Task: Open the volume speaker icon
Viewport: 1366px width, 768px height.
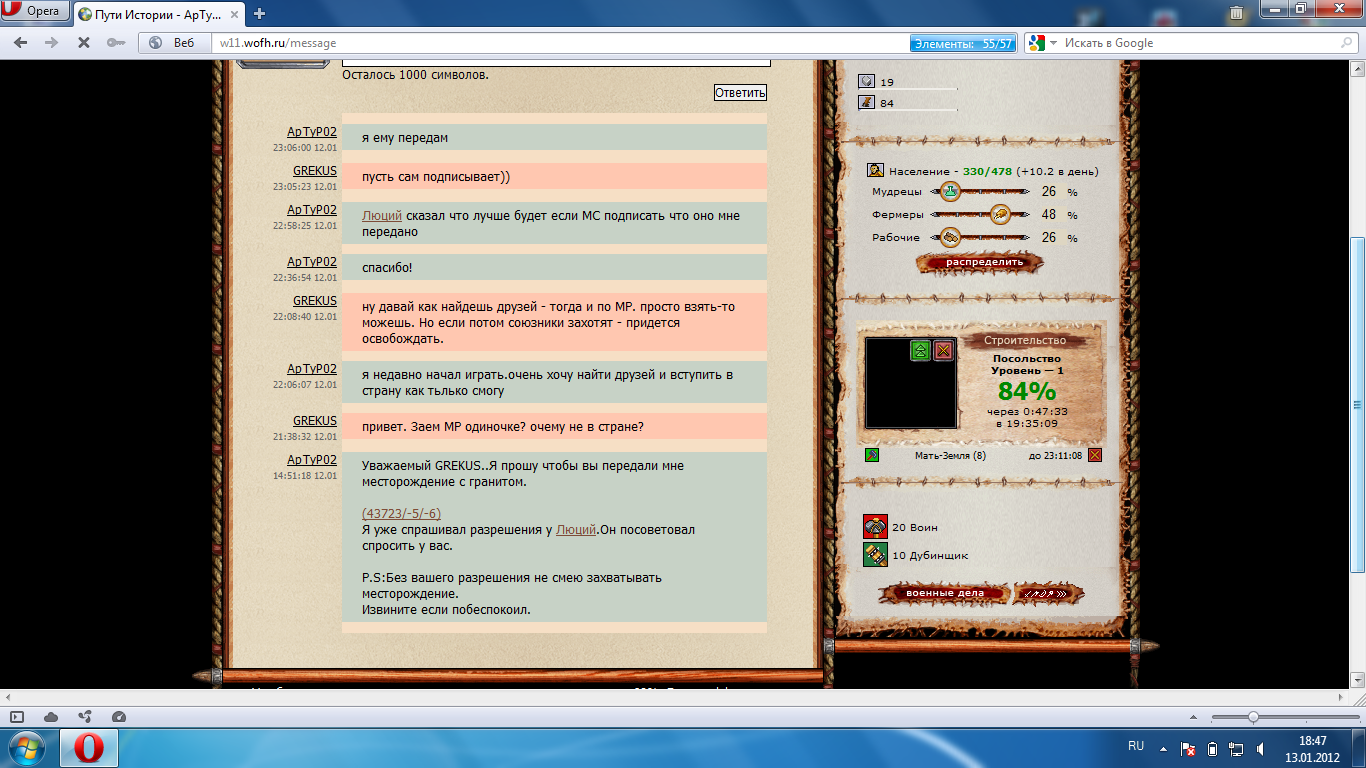Action: pyautogui.click(x=1261, y=748)
